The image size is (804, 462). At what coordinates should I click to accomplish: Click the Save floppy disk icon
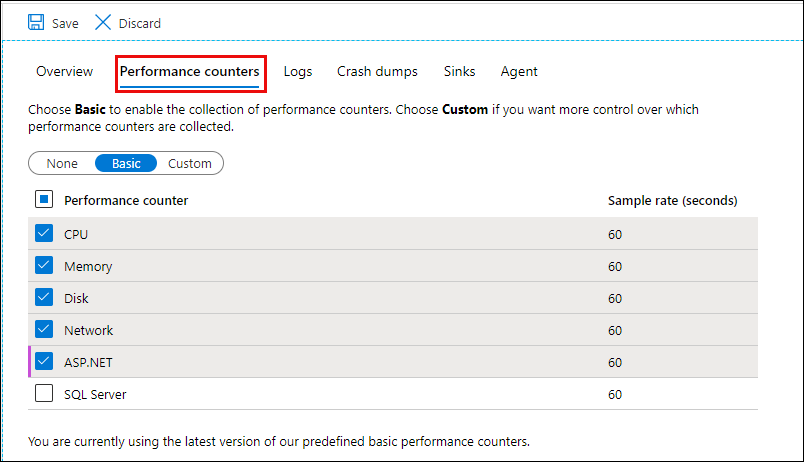[36, 22]
